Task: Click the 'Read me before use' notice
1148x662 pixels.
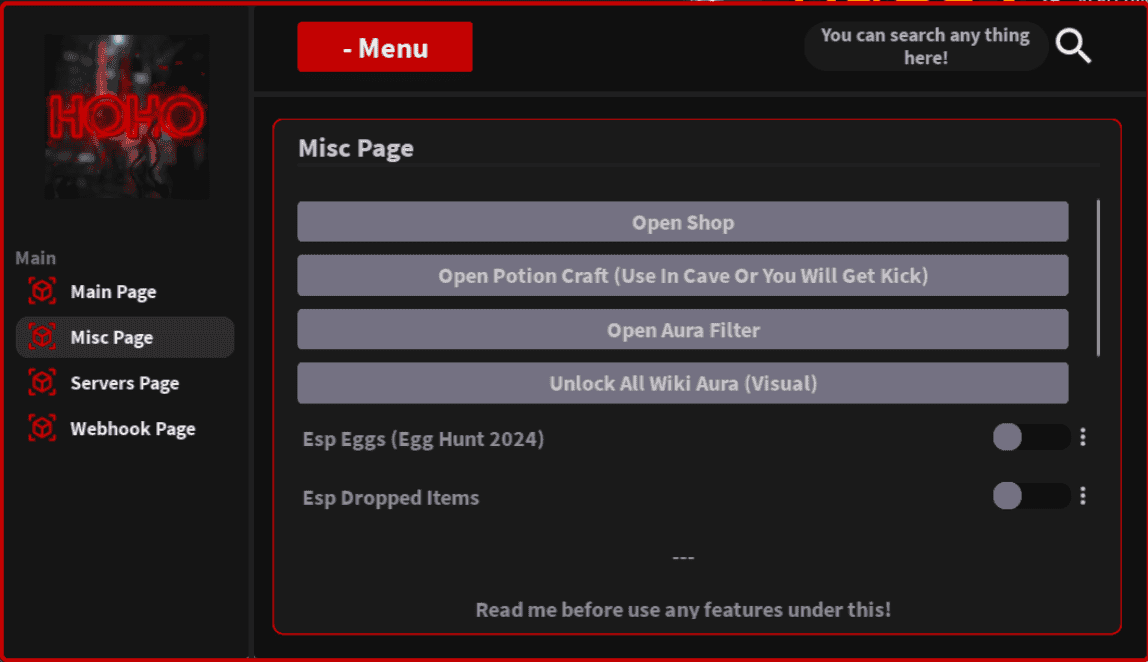Action: [x=683, y=609]
